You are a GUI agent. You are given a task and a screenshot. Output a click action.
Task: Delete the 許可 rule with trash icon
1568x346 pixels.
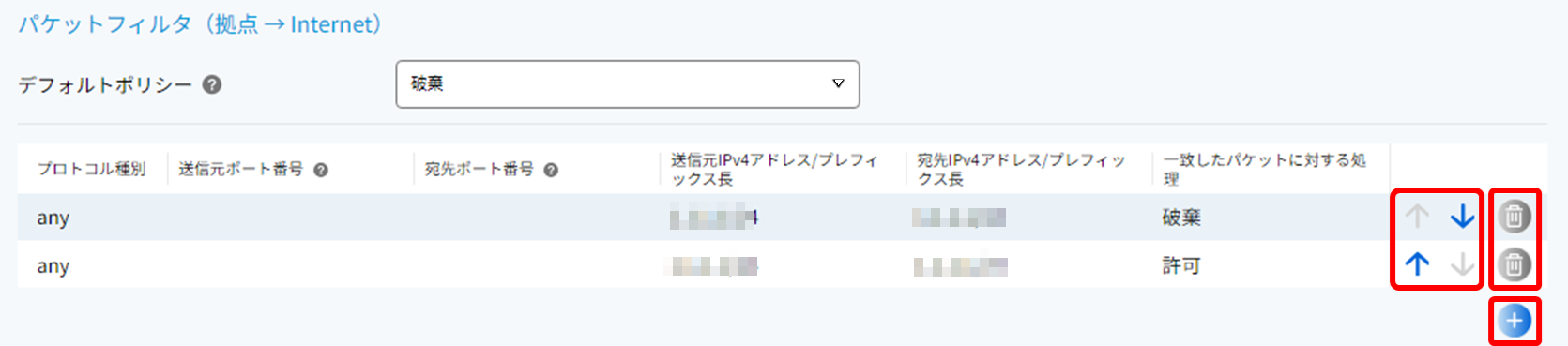[1514, 265]
